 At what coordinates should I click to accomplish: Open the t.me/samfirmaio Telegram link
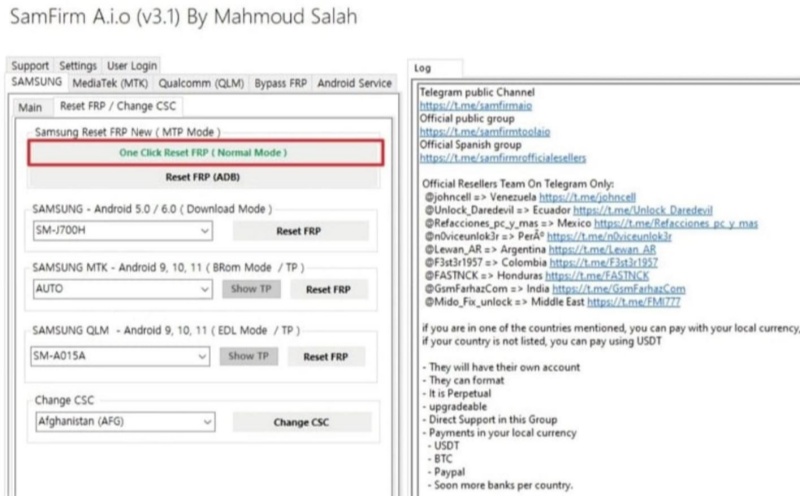click(x=476, y=106)
